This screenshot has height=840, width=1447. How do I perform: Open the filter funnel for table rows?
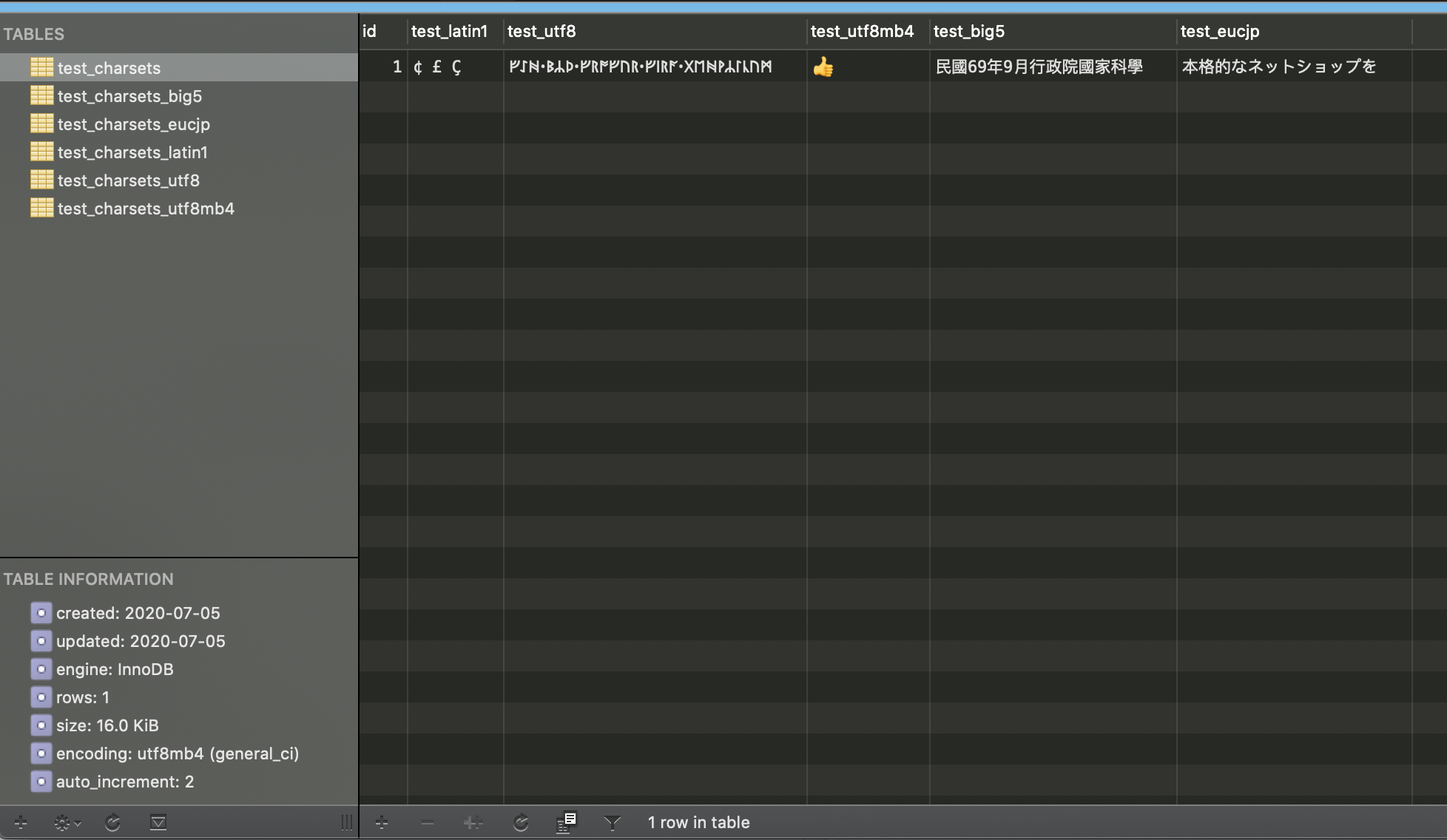pyautogui.click(x=612, y=822)
